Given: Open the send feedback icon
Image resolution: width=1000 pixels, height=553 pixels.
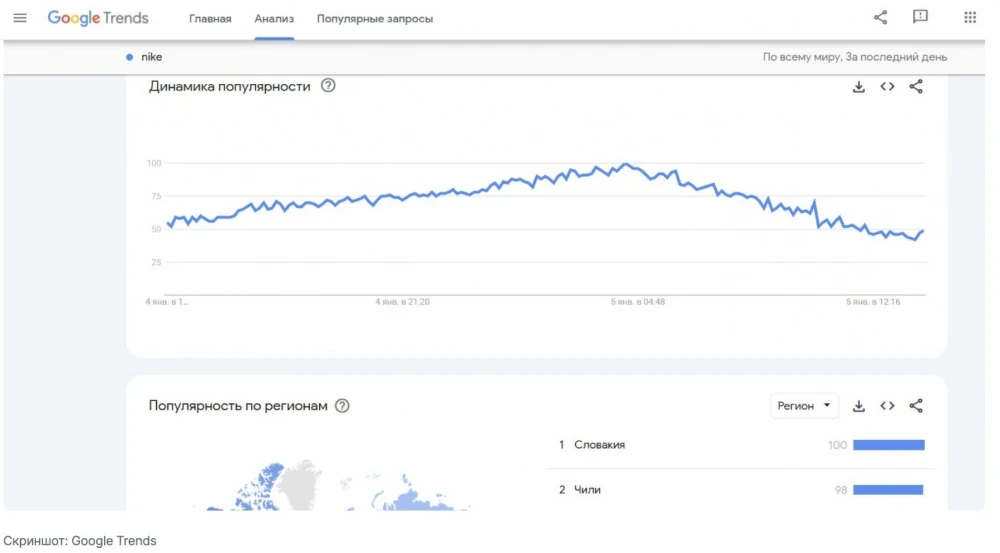Looking at the screenshot, I should pyautogui.click(x=920, y=17).
